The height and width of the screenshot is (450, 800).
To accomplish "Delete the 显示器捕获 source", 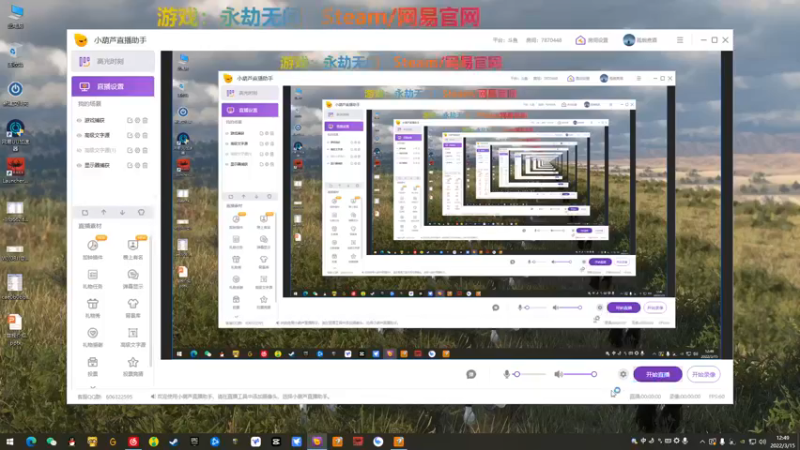I will pyautogui.click(x=145, y=165).
